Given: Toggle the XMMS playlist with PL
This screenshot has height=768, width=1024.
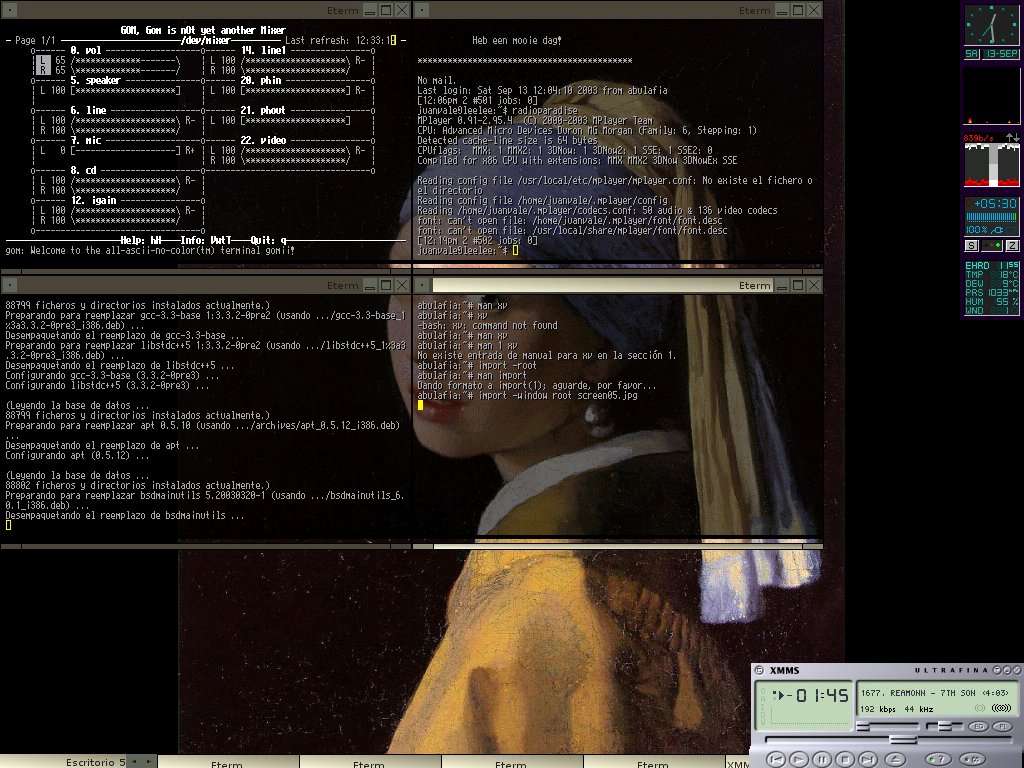Looking at the screenshot, I should coord(1002,726).
